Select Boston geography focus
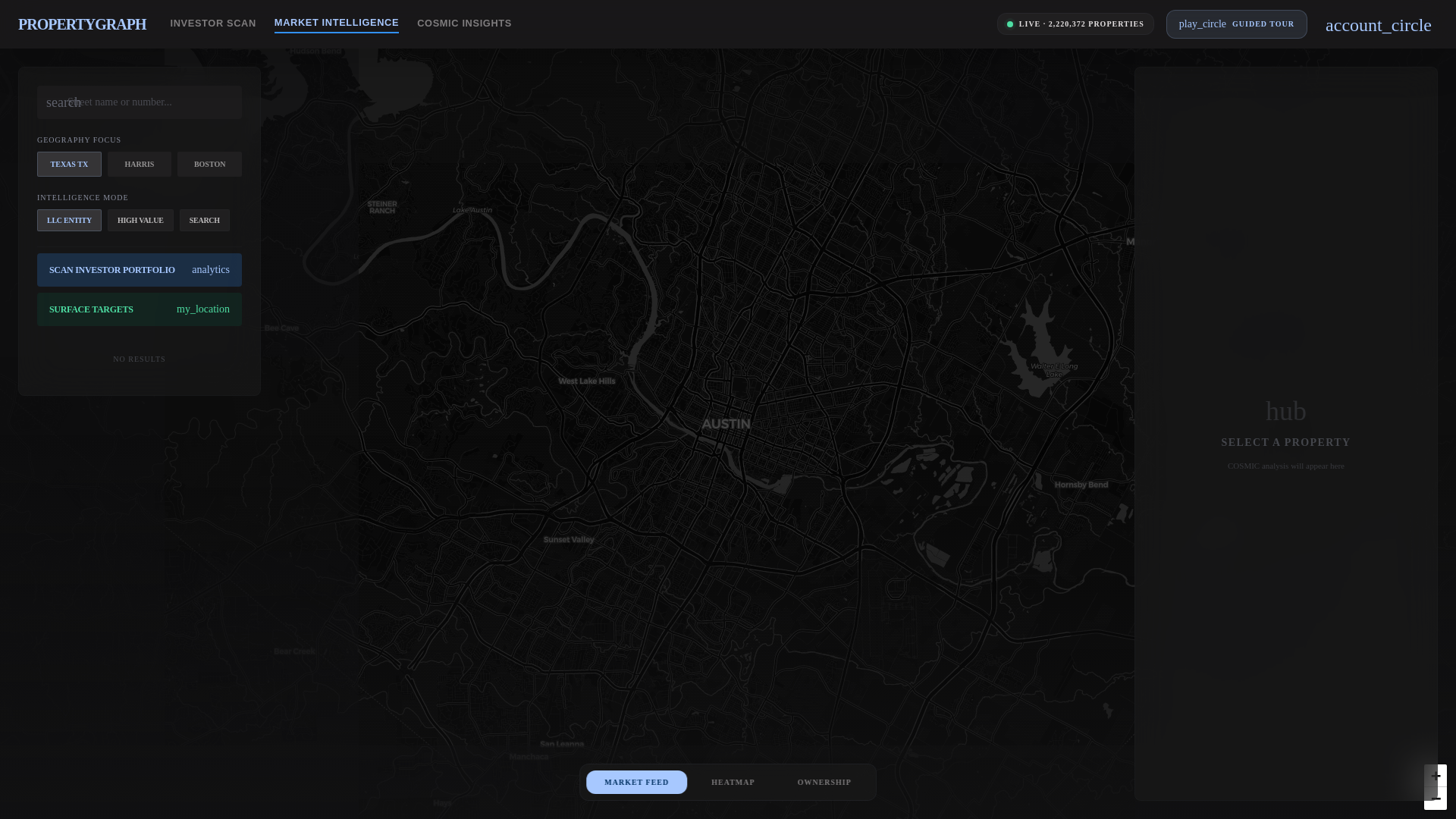 pyautogui.click(x=209, y=165)
